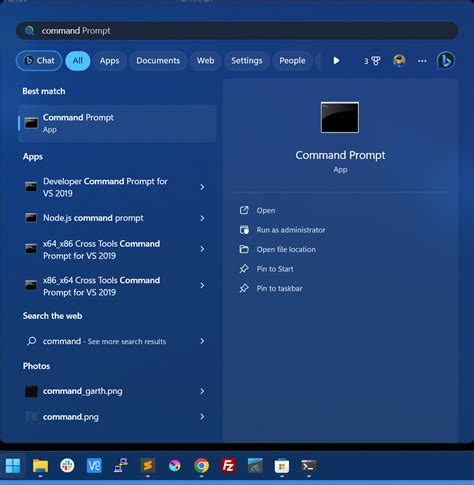474x485 pixels.
Task: Open Slack from the taskbar
Action: click(67, 466)
